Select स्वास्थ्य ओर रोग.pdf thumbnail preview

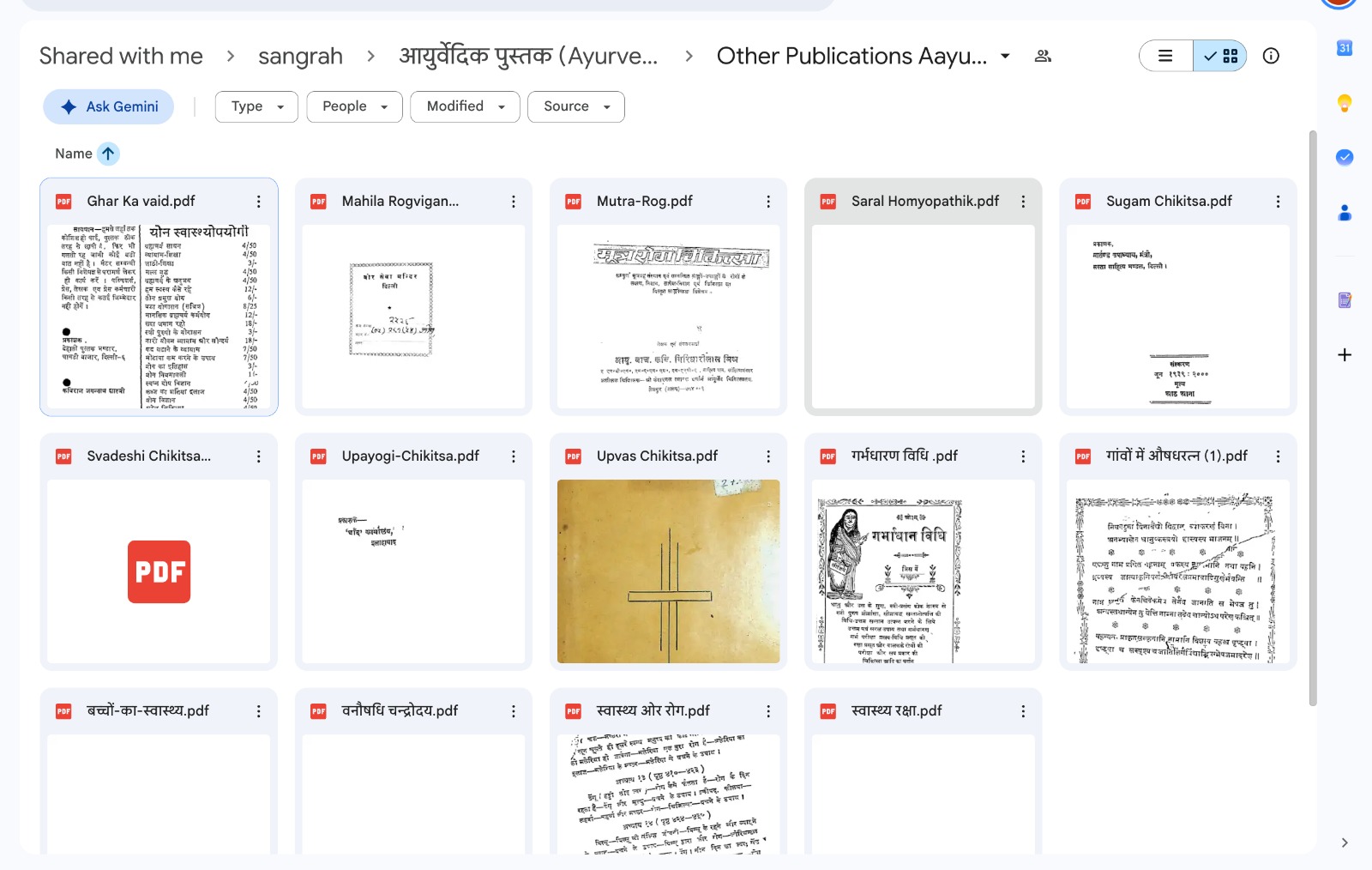(668, 794)
